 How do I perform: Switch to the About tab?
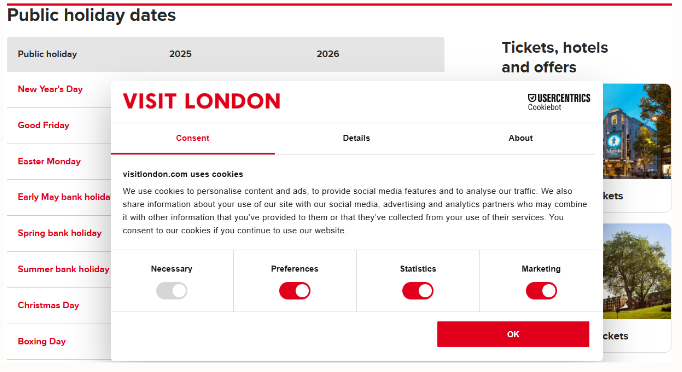pos(520,138)
